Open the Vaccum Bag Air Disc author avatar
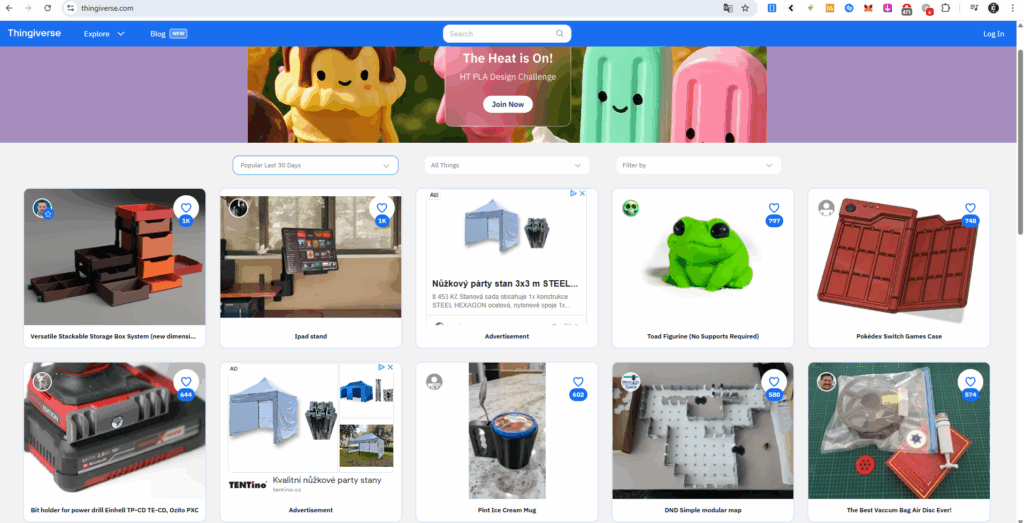 pos(826,382)
